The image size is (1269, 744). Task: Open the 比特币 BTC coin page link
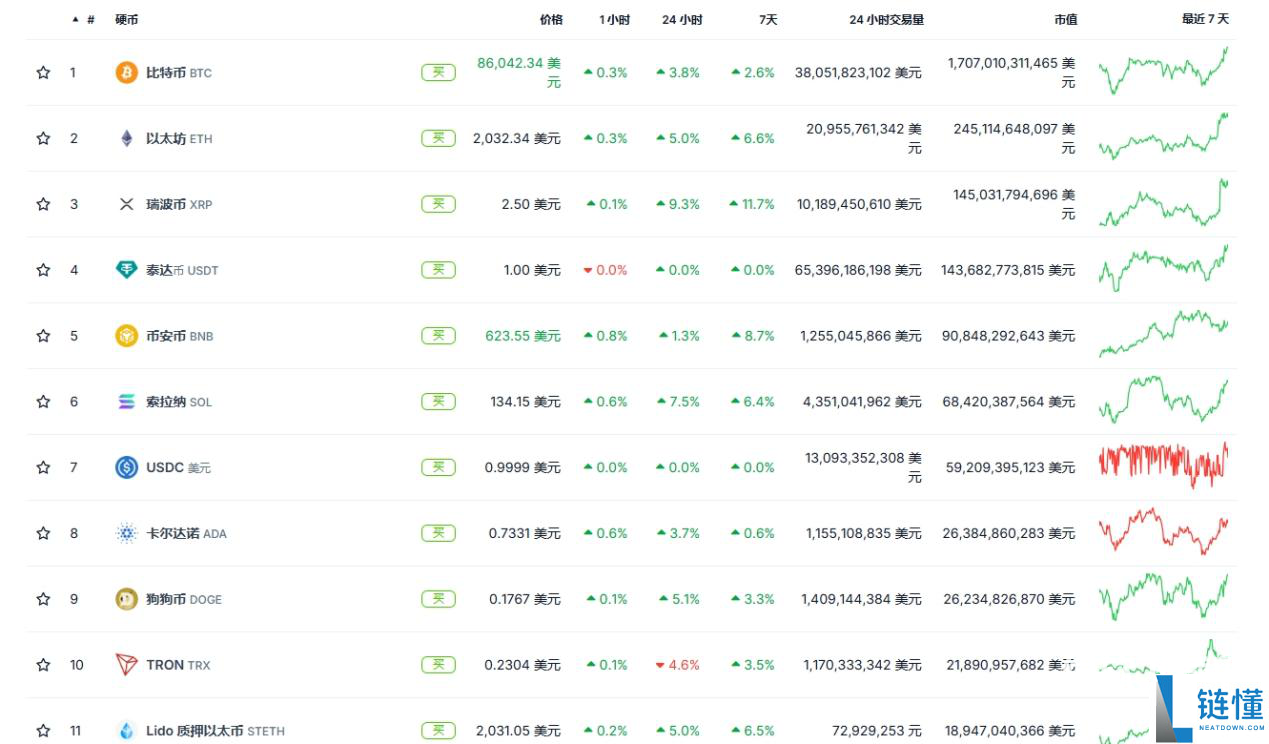click(179, 73)
